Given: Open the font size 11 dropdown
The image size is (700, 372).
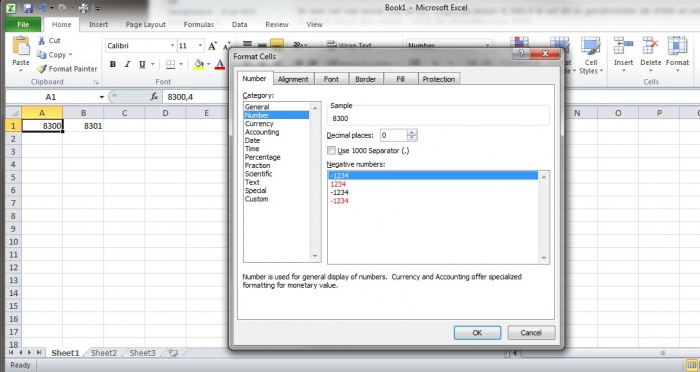Looking at the screenshot, I should [x=200, y=46].
